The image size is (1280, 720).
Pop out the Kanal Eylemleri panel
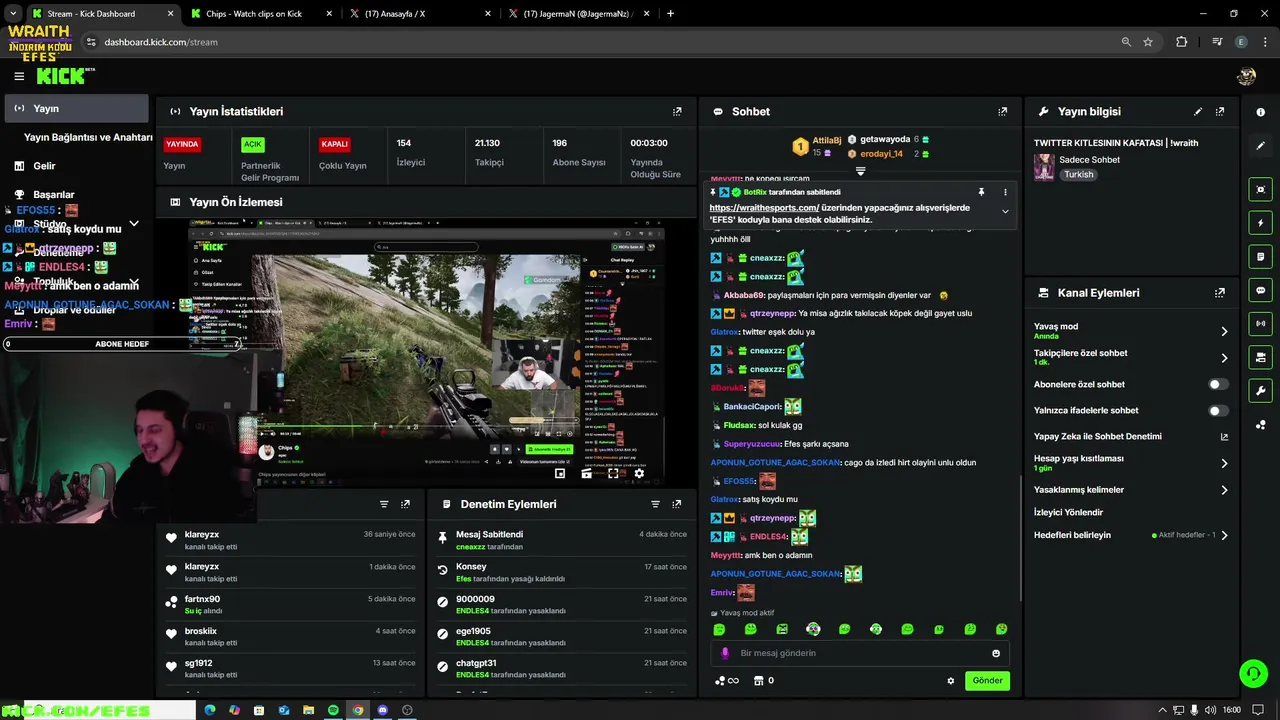(x=1220, y=293)
